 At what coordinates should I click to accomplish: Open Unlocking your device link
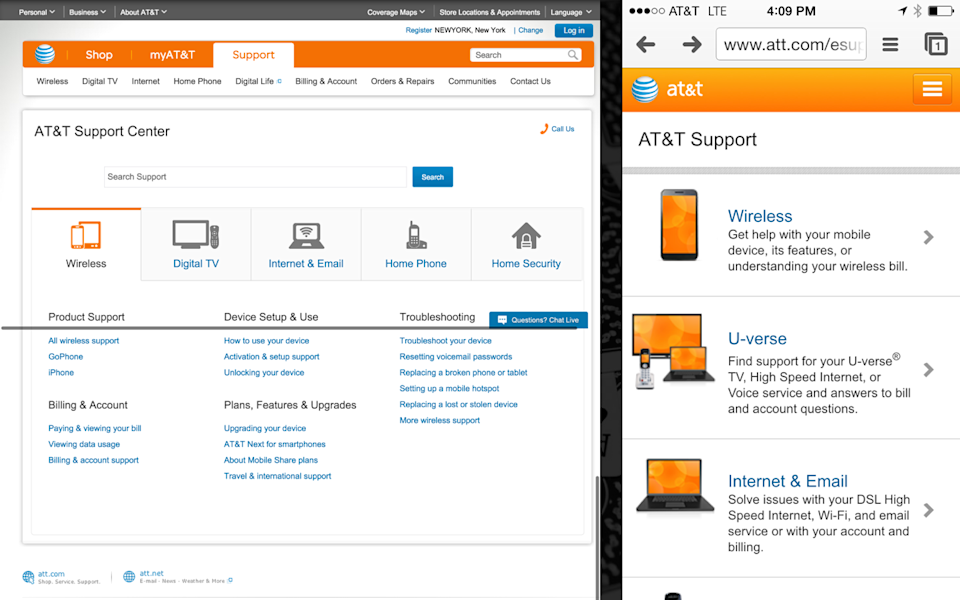click(x=264, y=372)
